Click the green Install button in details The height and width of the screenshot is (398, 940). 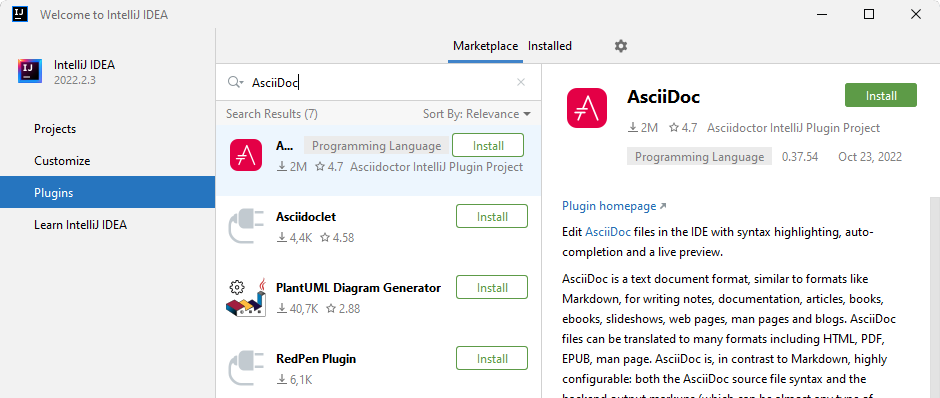pyautogui.click(x=881, y=95)
